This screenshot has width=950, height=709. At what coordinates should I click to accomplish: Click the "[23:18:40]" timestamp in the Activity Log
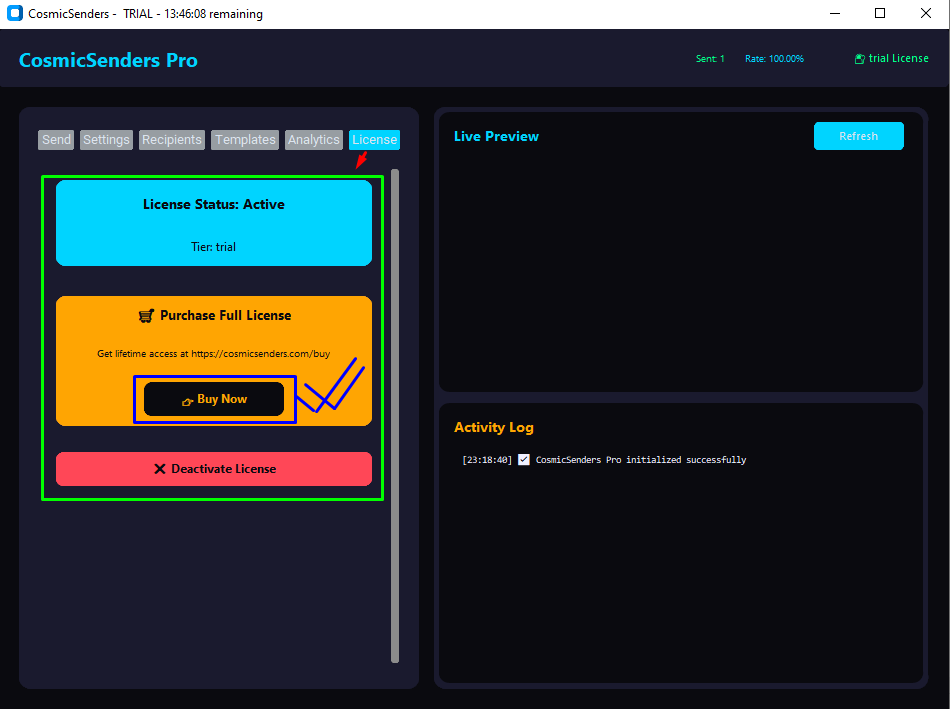487,460
